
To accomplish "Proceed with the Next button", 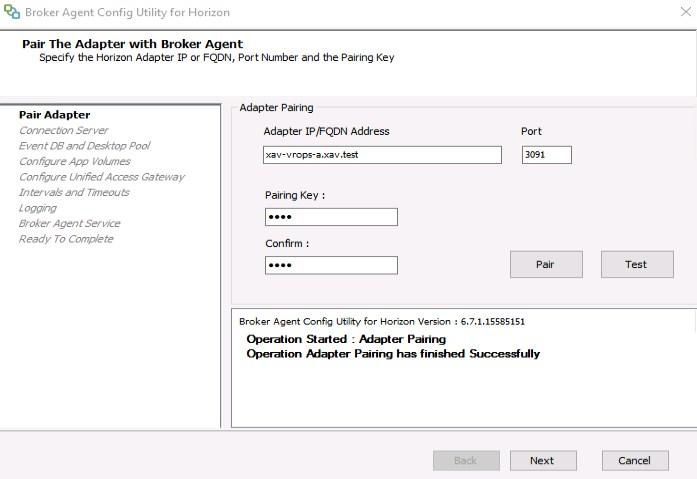I will tap(543, 461).
